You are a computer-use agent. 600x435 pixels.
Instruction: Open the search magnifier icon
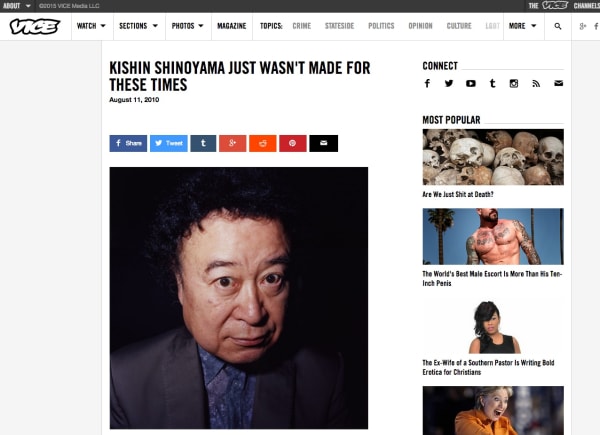click(x=558, y=26)
